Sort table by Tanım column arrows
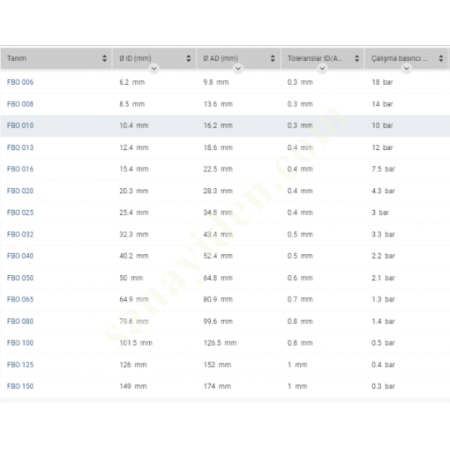 point(104,58)
